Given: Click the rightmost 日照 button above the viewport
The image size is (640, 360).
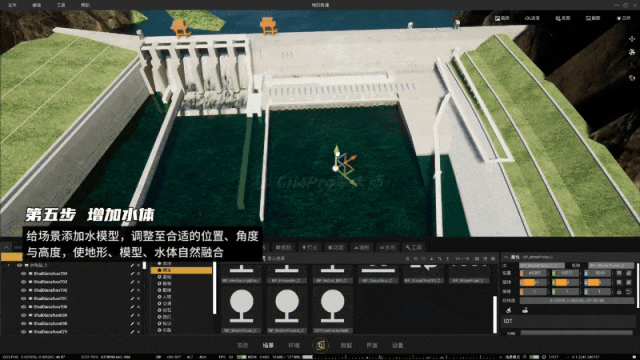Looking at the screenshot, I should (623, 18).
